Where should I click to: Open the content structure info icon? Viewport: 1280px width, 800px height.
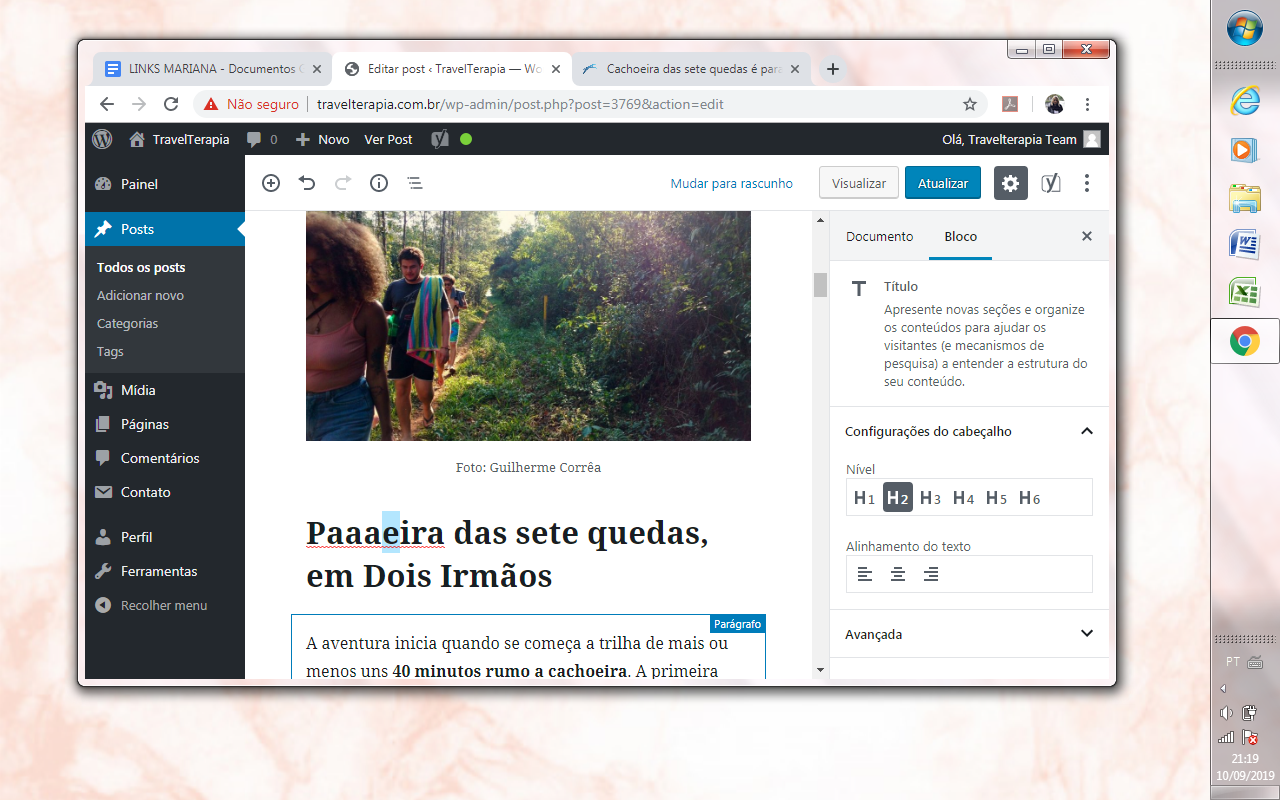379,183
